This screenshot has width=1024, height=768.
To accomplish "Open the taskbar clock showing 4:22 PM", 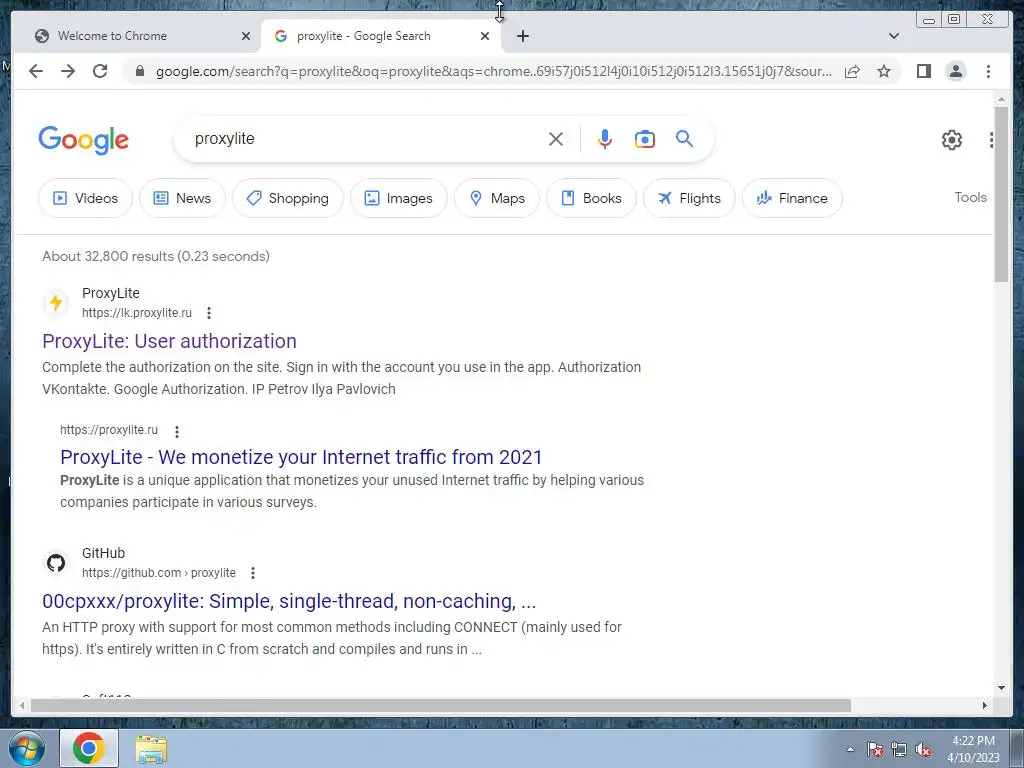I will 973,749.
